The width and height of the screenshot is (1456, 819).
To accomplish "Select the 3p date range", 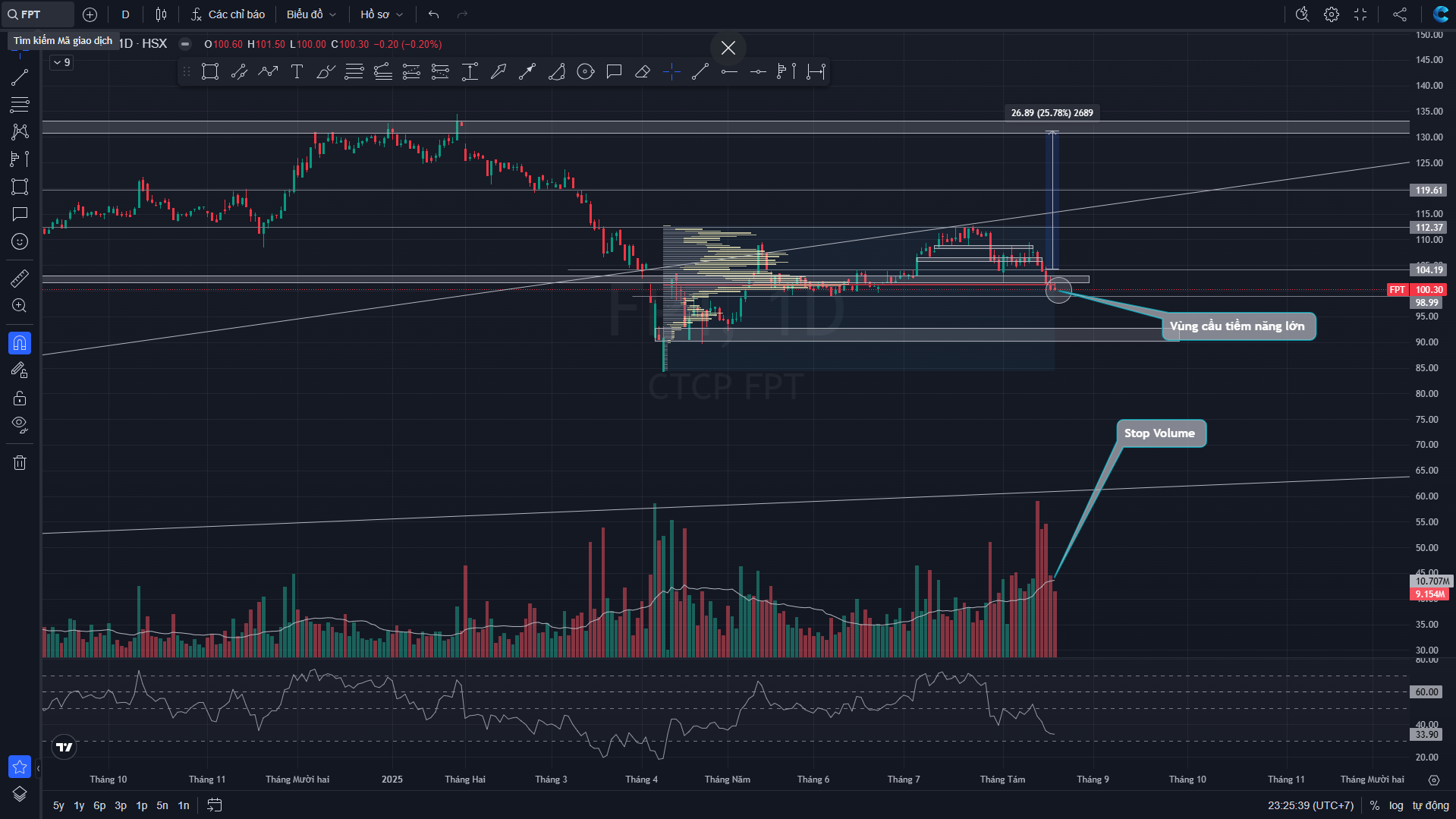I will pos(121,805).
